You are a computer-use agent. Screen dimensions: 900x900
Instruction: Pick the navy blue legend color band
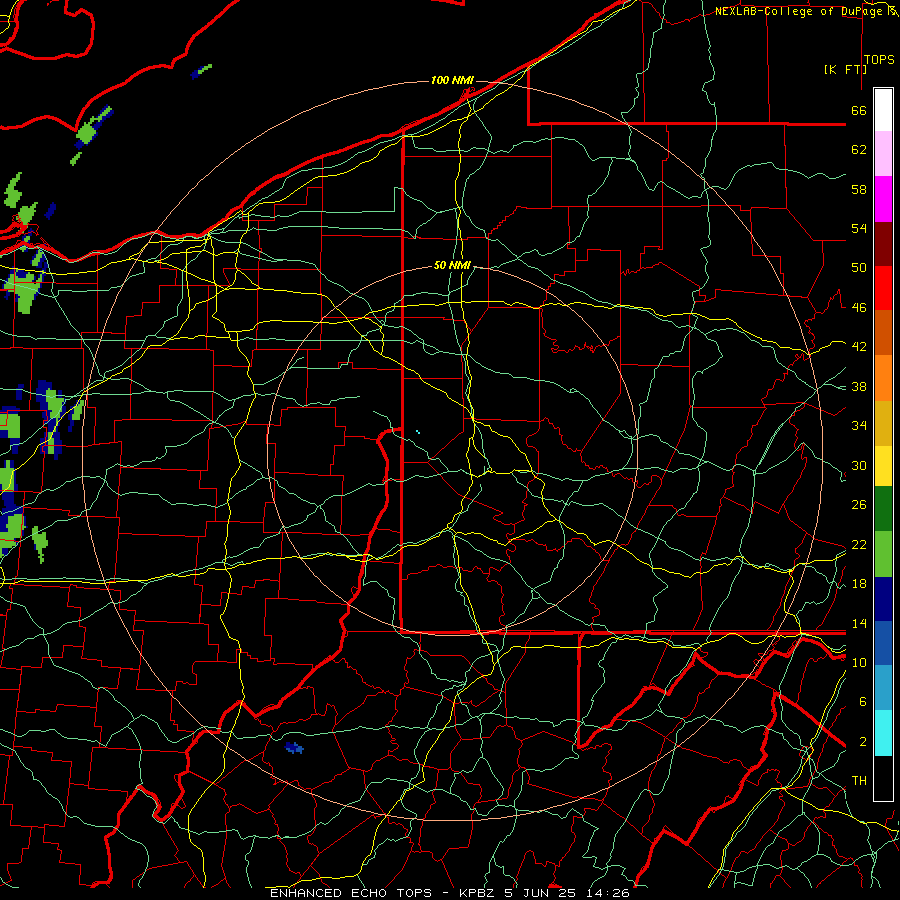tap(883, 599)
